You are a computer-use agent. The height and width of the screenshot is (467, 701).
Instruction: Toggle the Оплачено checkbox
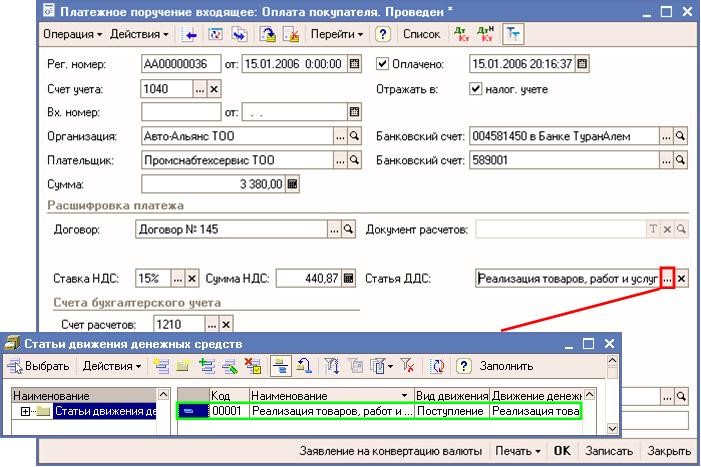[382, 64]
